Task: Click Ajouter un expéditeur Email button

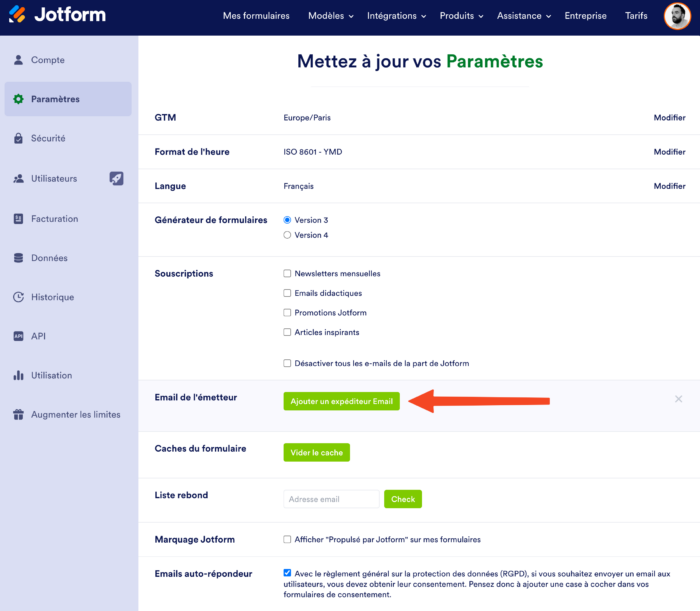Action: (x=342, y=401)
